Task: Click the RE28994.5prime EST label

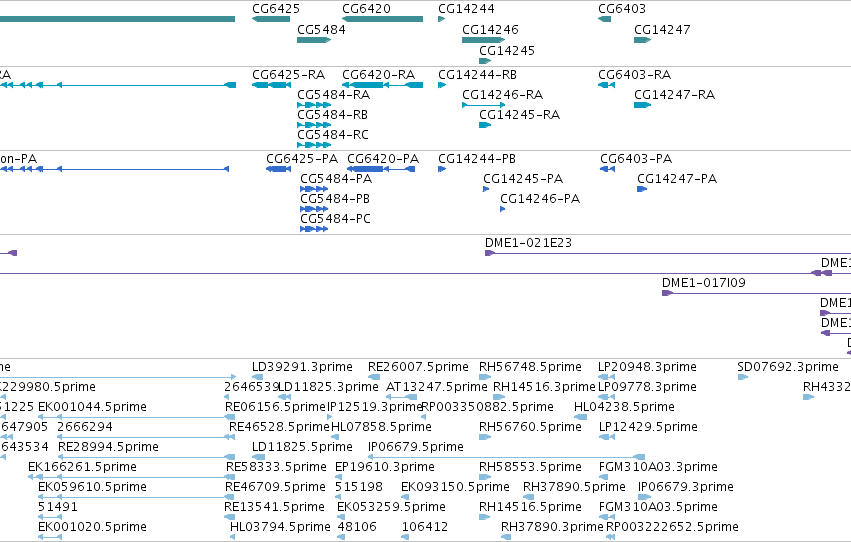Action: 109,448
